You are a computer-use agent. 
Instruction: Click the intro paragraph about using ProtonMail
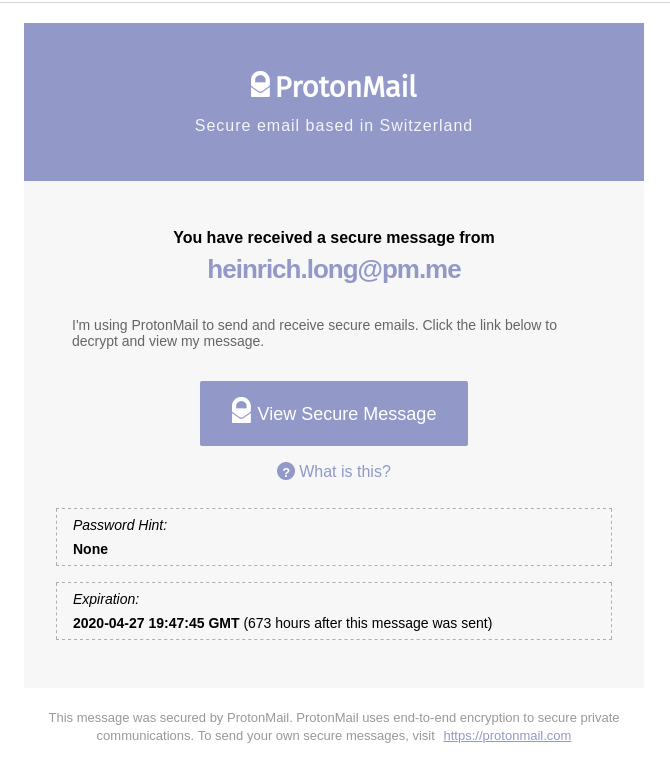[x=314, y=333]
